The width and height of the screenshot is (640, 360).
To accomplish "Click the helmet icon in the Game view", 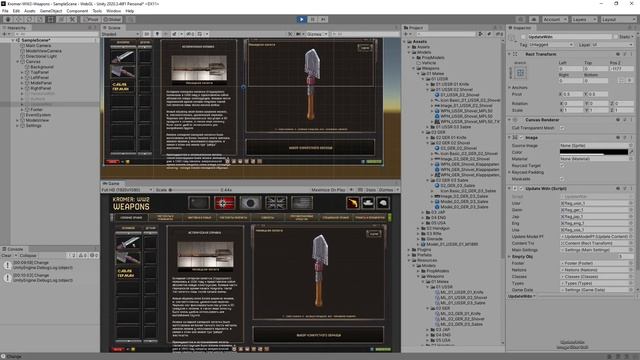I will 382,203.
